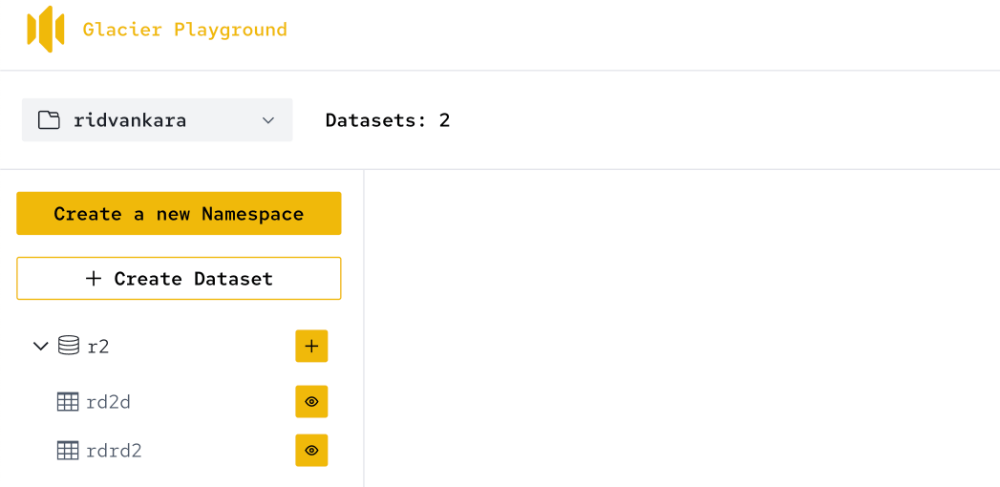The height and width of the screenshot is (487, 1000).
Task: Select the rd2d table entry
Action: click(109, 402)
